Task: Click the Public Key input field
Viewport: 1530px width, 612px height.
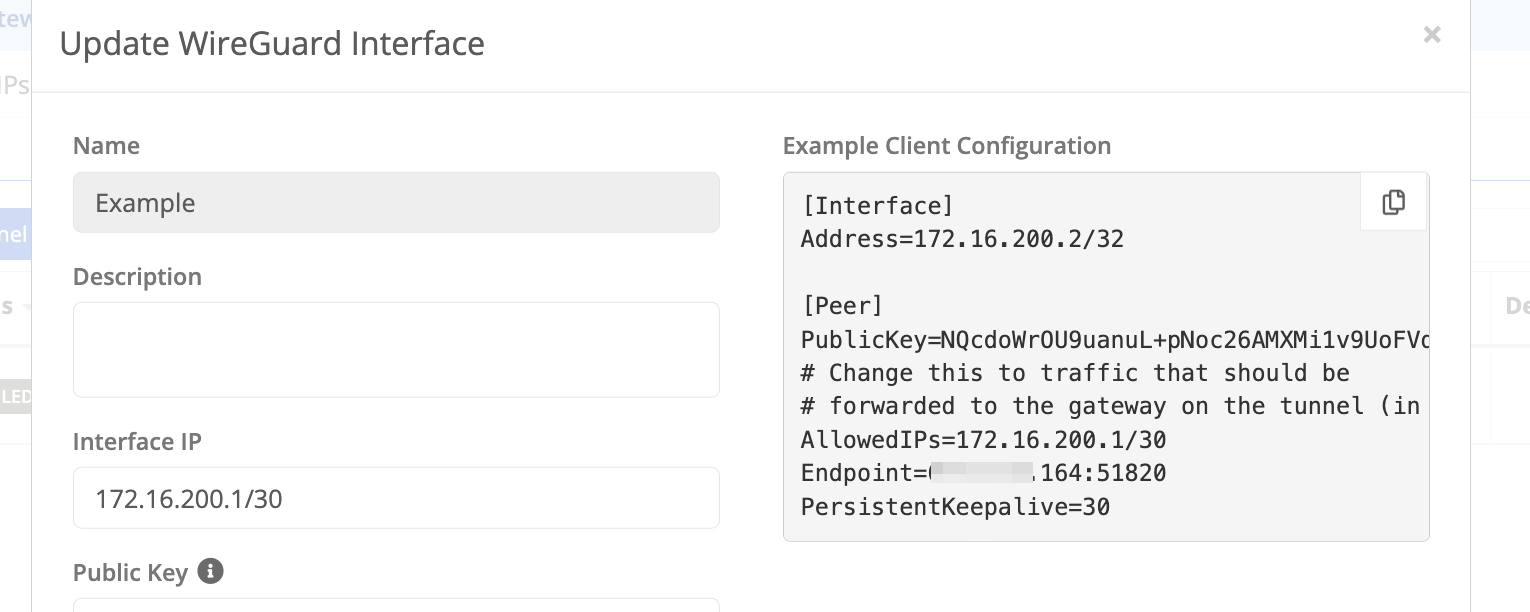Action: tap(396, 608)
